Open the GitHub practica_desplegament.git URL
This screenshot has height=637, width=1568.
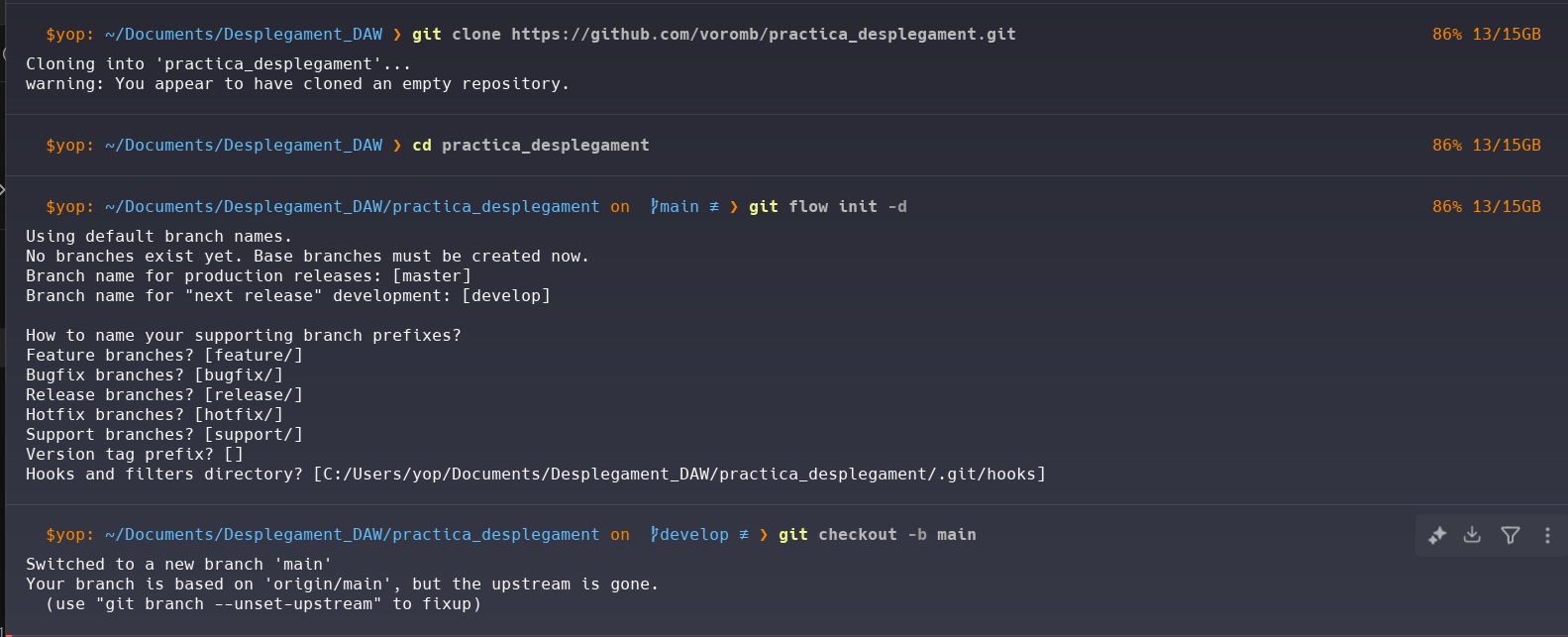click(763, 35)
